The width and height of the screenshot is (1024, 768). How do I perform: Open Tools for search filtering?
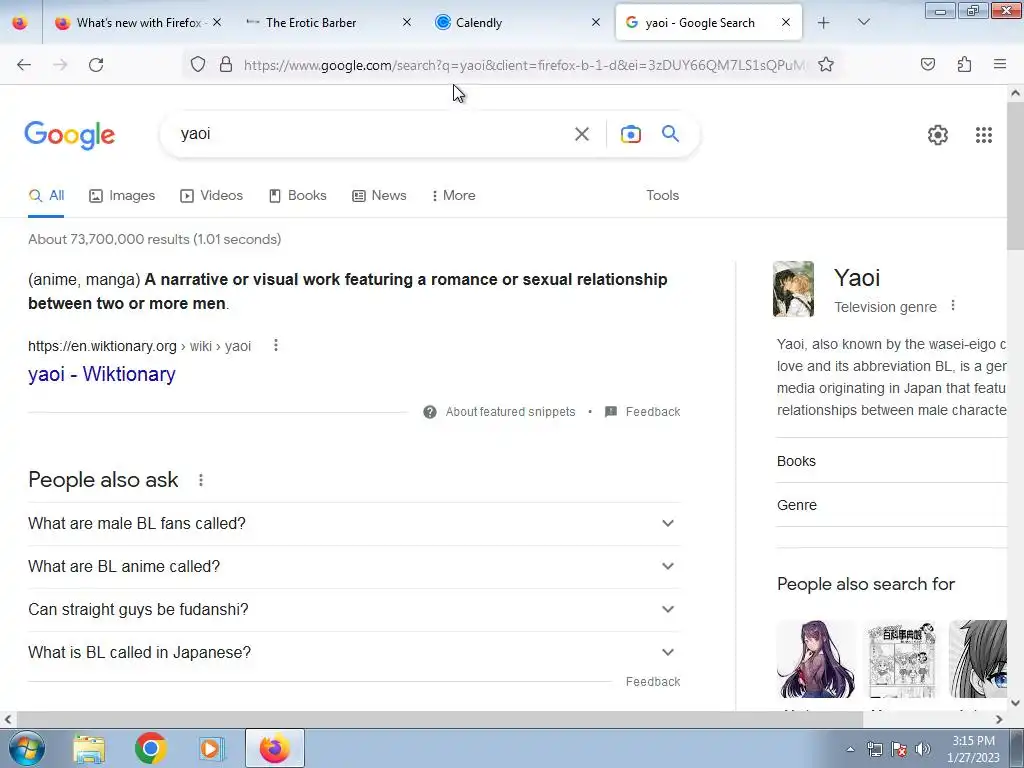tap(663, 195)
